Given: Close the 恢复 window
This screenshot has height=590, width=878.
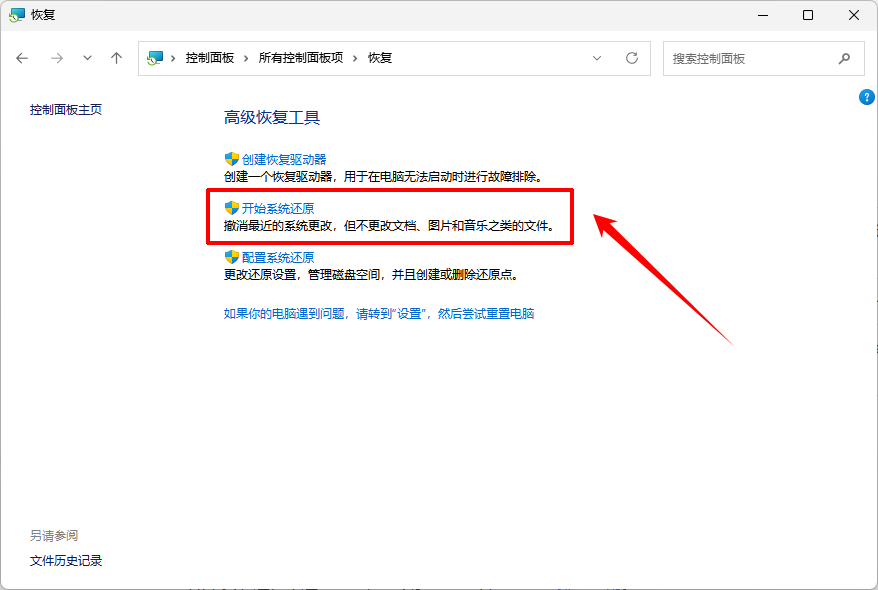Looking at the screenshot, I should pos(854,15).
